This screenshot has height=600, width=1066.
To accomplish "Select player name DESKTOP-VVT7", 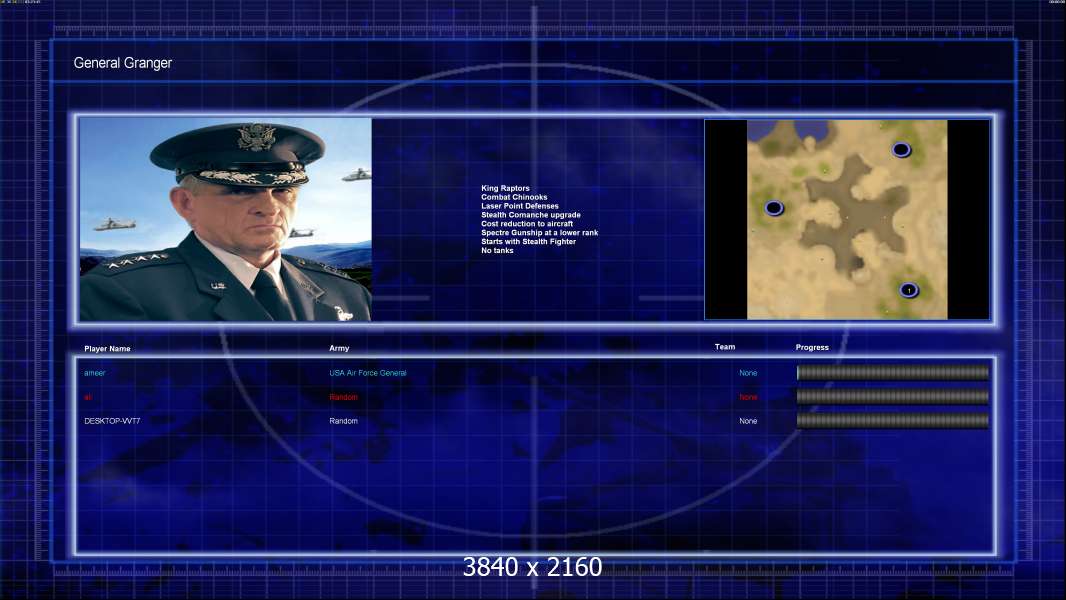I will [112, 421].
